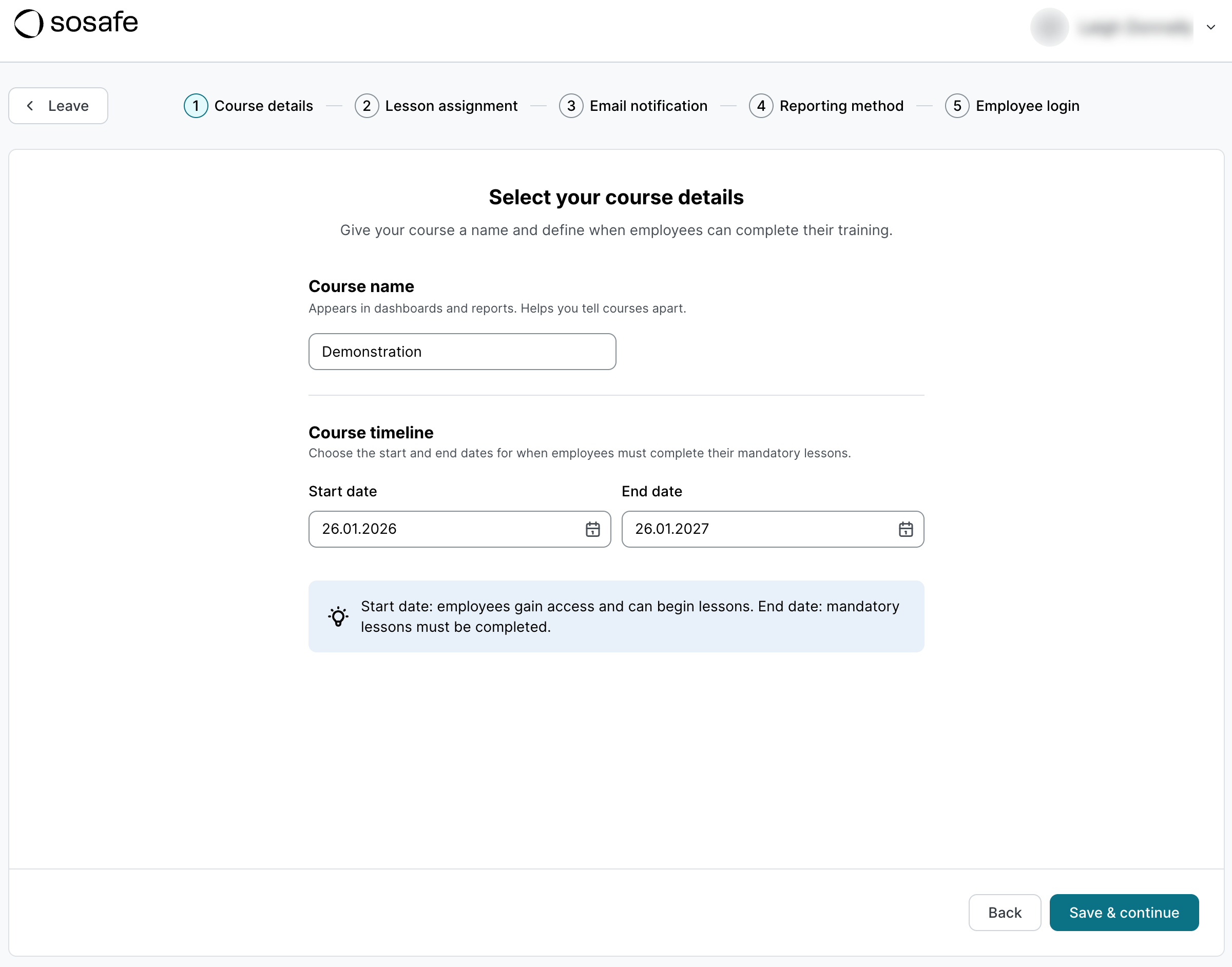Select step circle 5 for Employee login

957,106
